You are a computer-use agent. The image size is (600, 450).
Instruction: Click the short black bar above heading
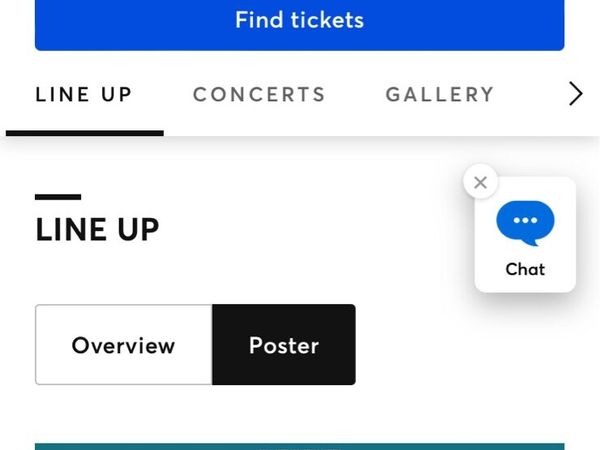[58, 197]
